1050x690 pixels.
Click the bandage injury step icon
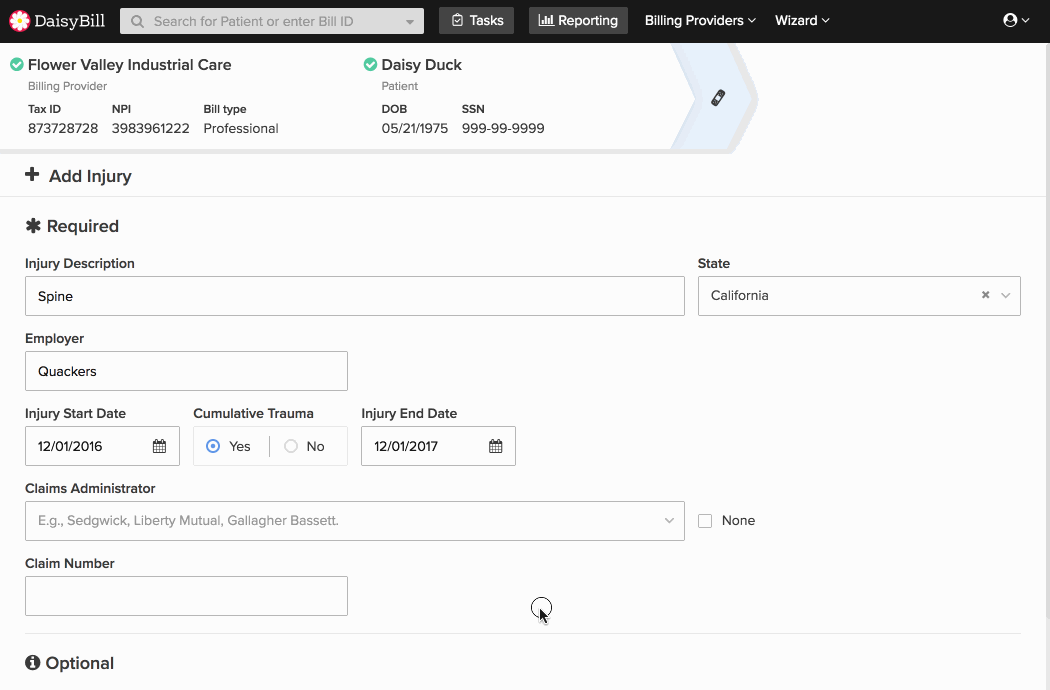(718, 98)
